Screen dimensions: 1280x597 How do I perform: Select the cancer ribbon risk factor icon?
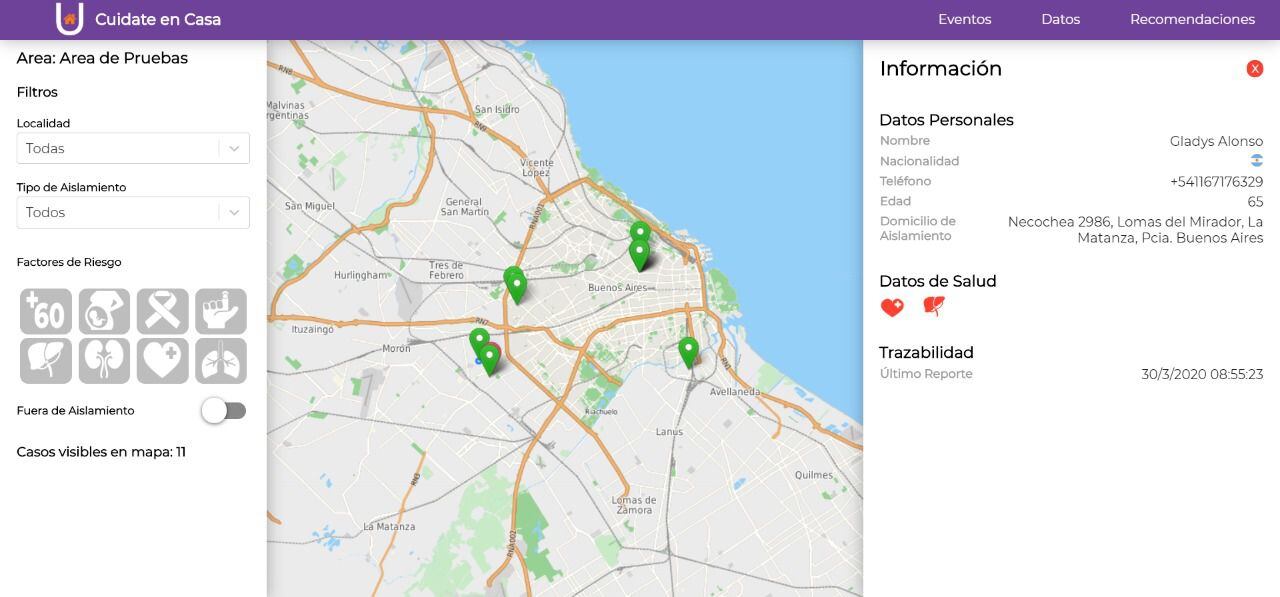click(x=162, y=311)
